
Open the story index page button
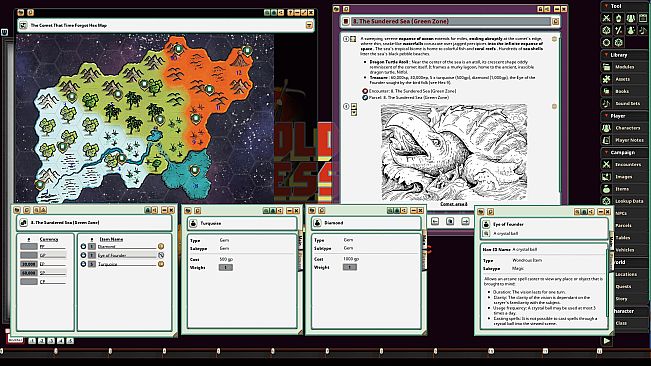450,222
